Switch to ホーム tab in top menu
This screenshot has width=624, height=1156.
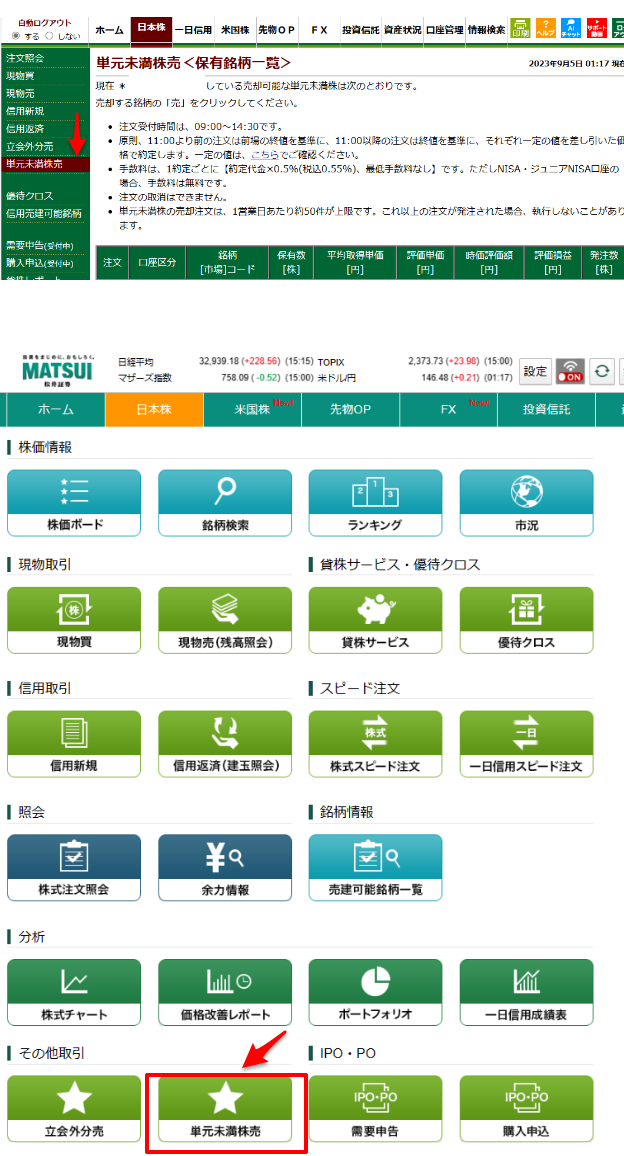(109, 30)
